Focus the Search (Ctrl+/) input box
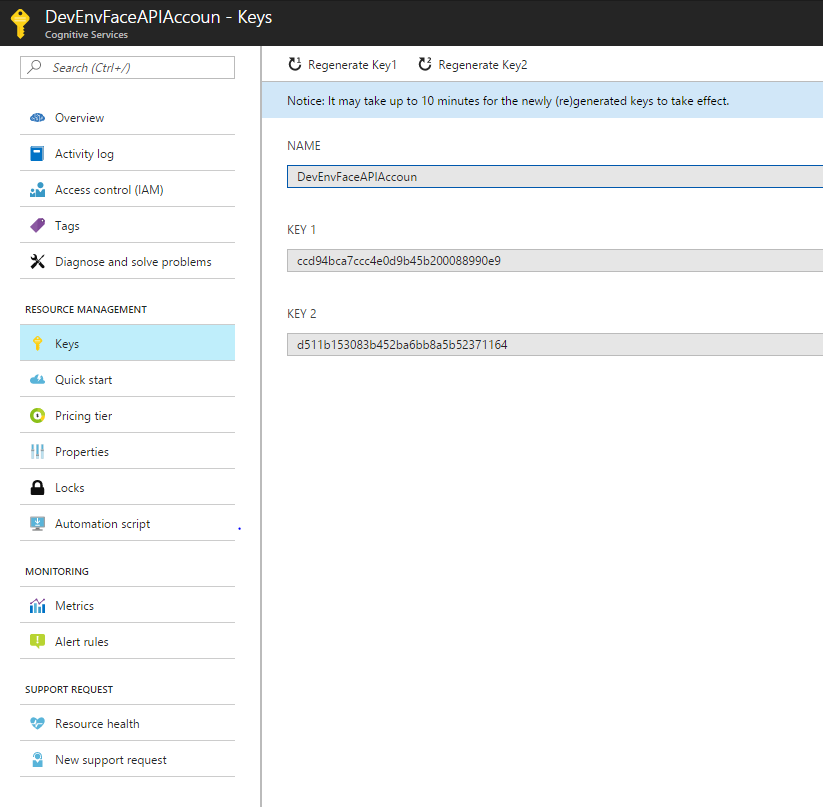 pos(128,67)
